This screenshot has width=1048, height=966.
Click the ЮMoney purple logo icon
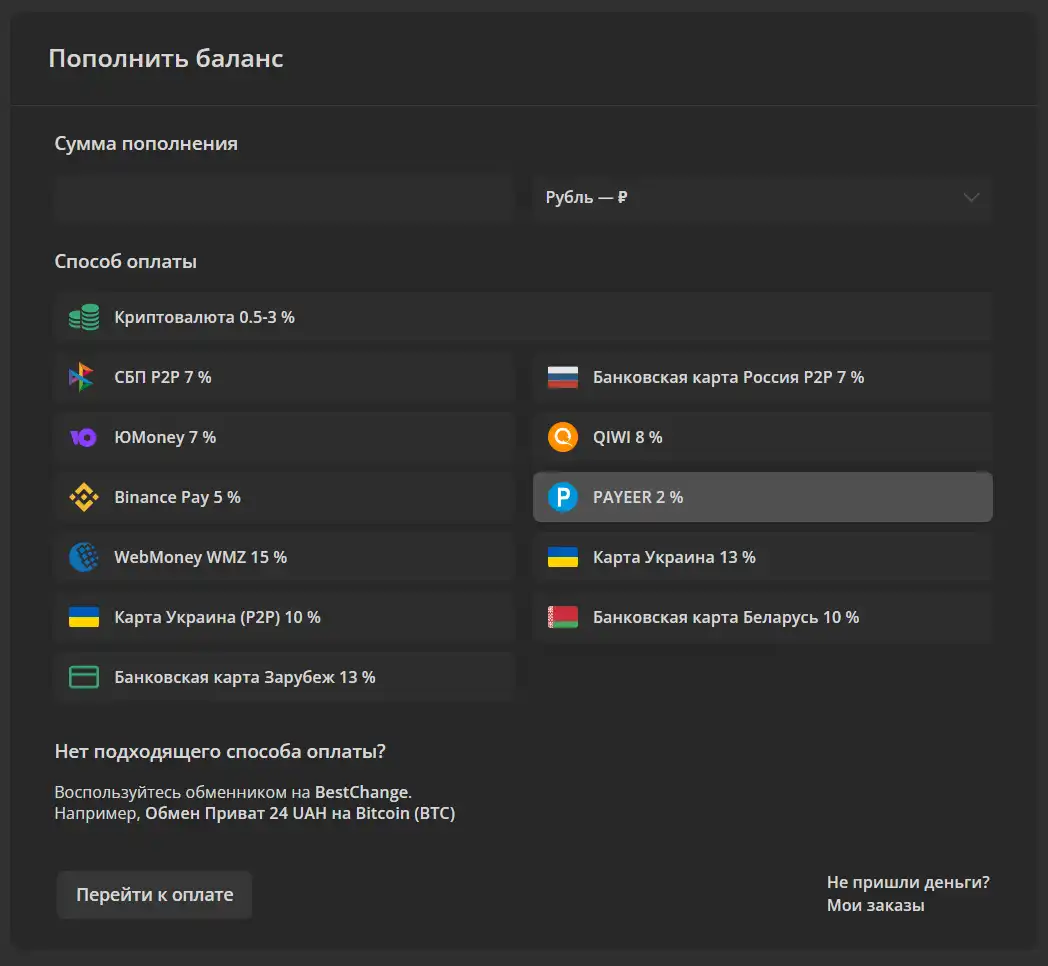pyautogui.click(x=84, y=437)
